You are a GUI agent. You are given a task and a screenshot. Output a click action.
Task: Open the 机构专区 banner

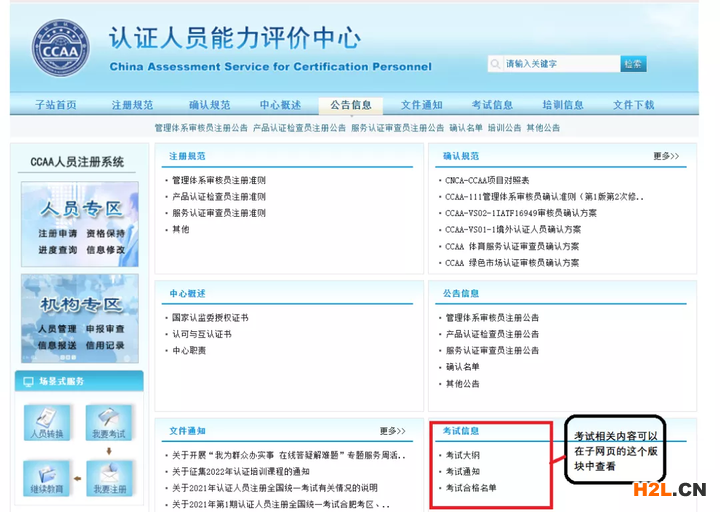click(80, 317)
